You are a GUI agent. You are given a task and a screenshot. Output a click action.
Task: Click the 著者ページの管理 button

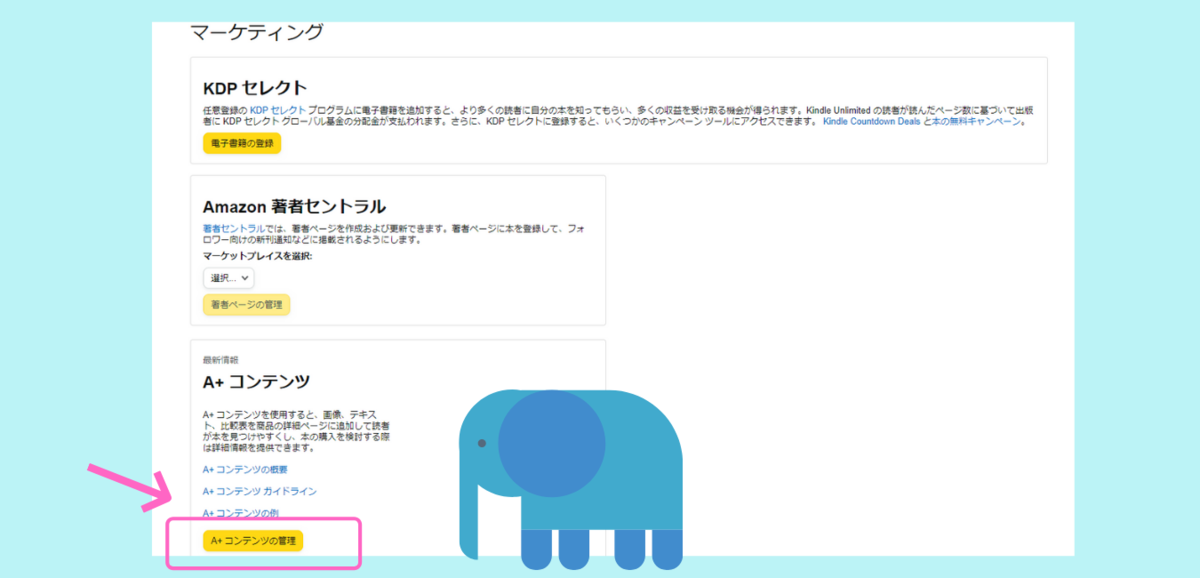click(x=246, y=304)
